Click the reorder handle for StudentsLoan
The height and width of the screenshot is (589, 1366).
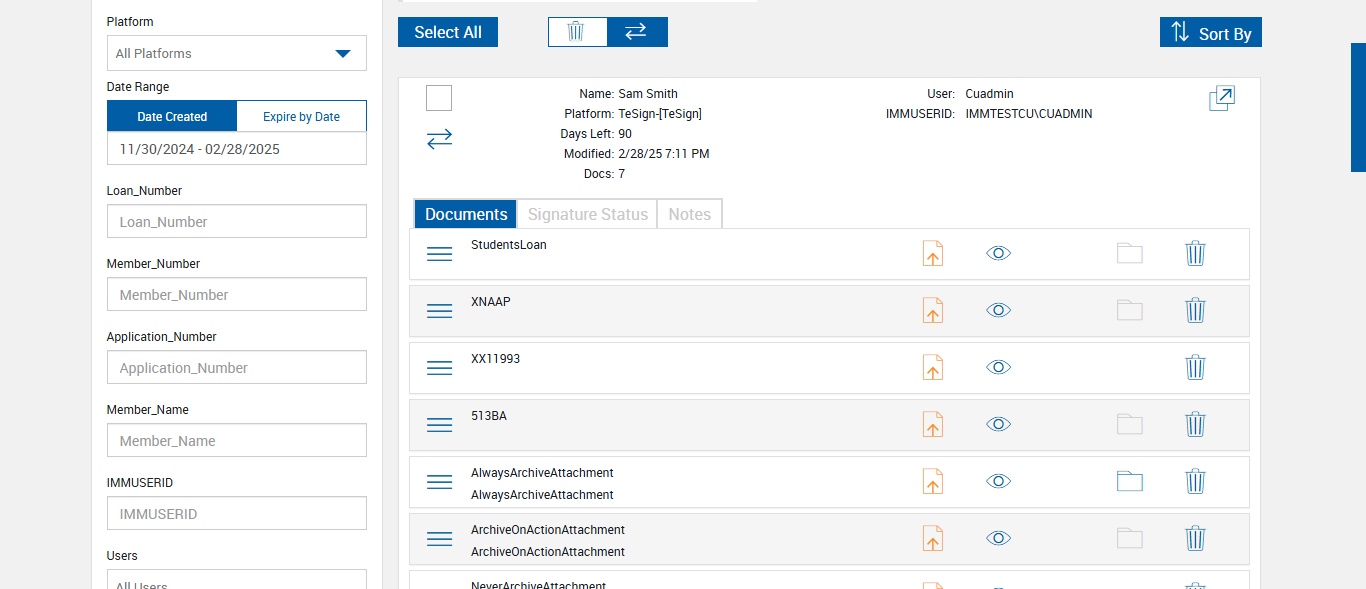[x=440, y=254]
